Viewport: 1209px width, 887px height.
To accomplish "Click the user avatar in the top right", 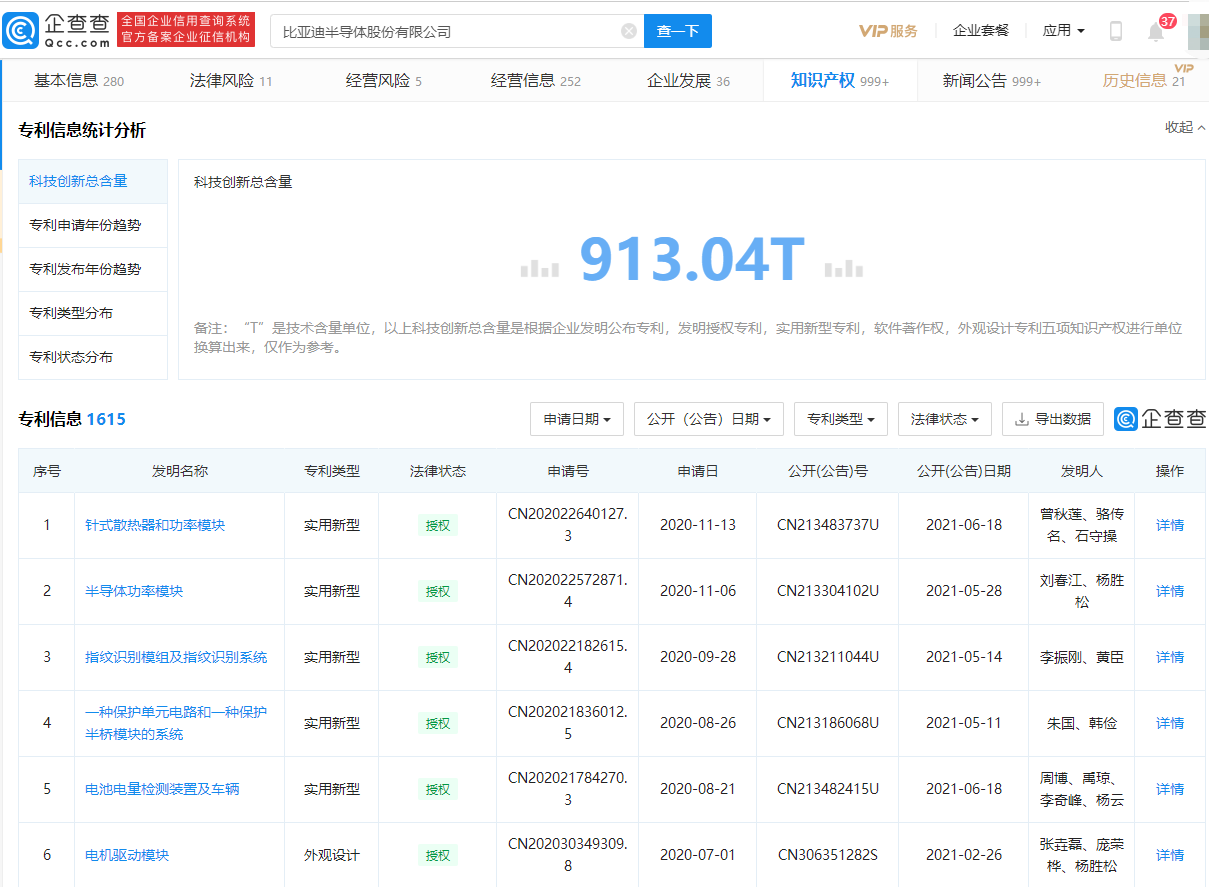I will (x=1198, y=31).
